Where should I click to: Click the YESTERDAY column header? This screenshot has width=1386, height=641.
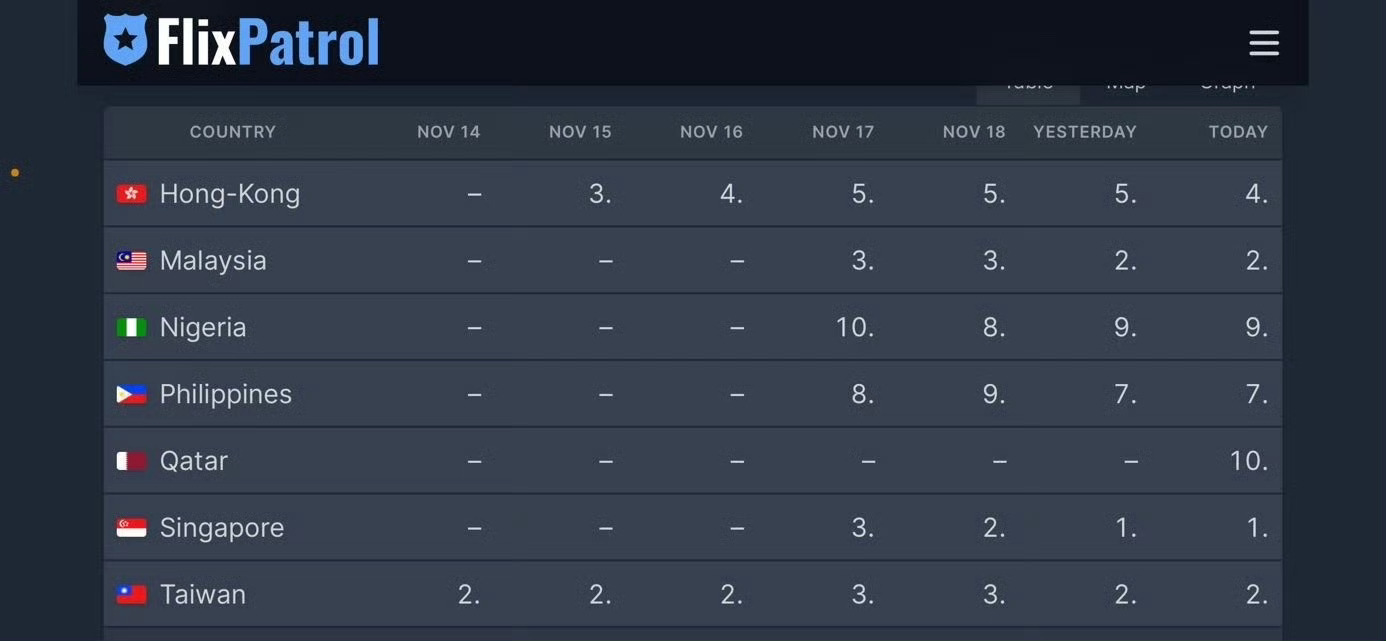1085,132
